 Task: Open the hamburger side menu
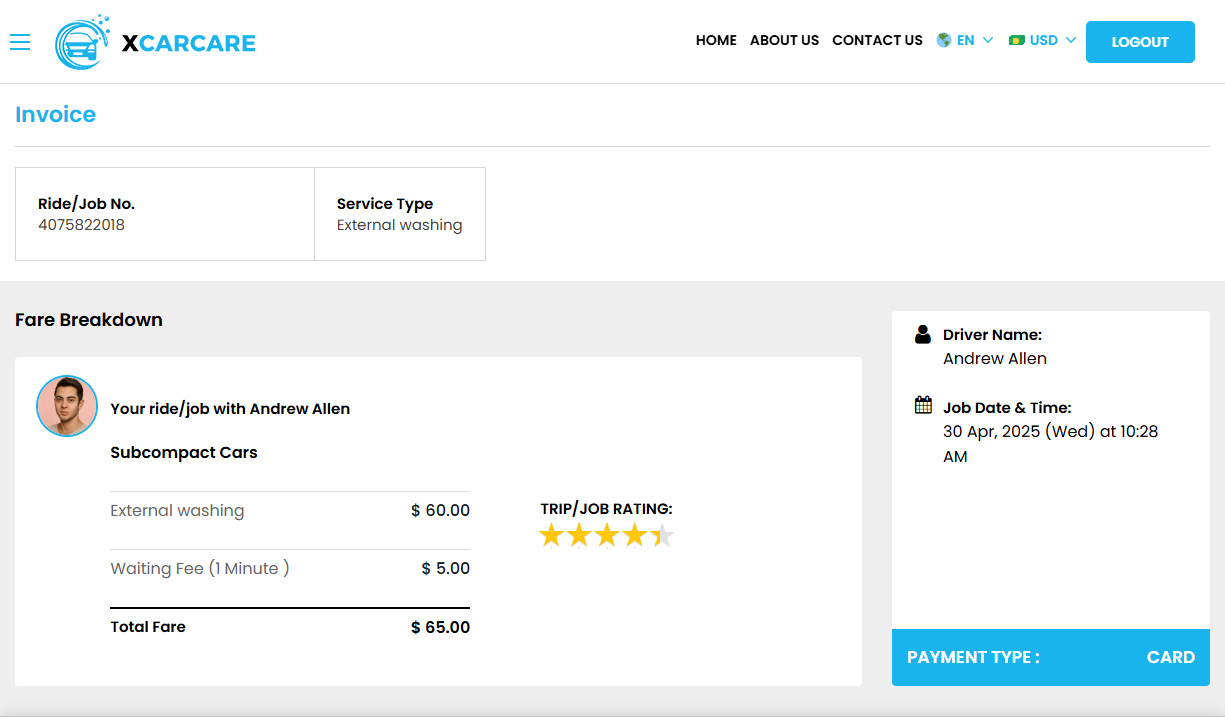click(x=20, y=42)
